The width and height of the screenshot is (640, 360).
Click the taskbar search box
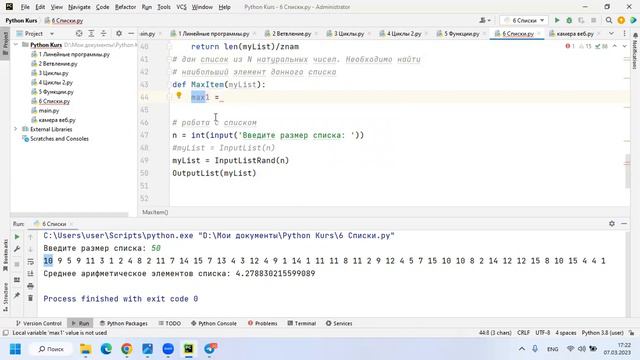51,349
